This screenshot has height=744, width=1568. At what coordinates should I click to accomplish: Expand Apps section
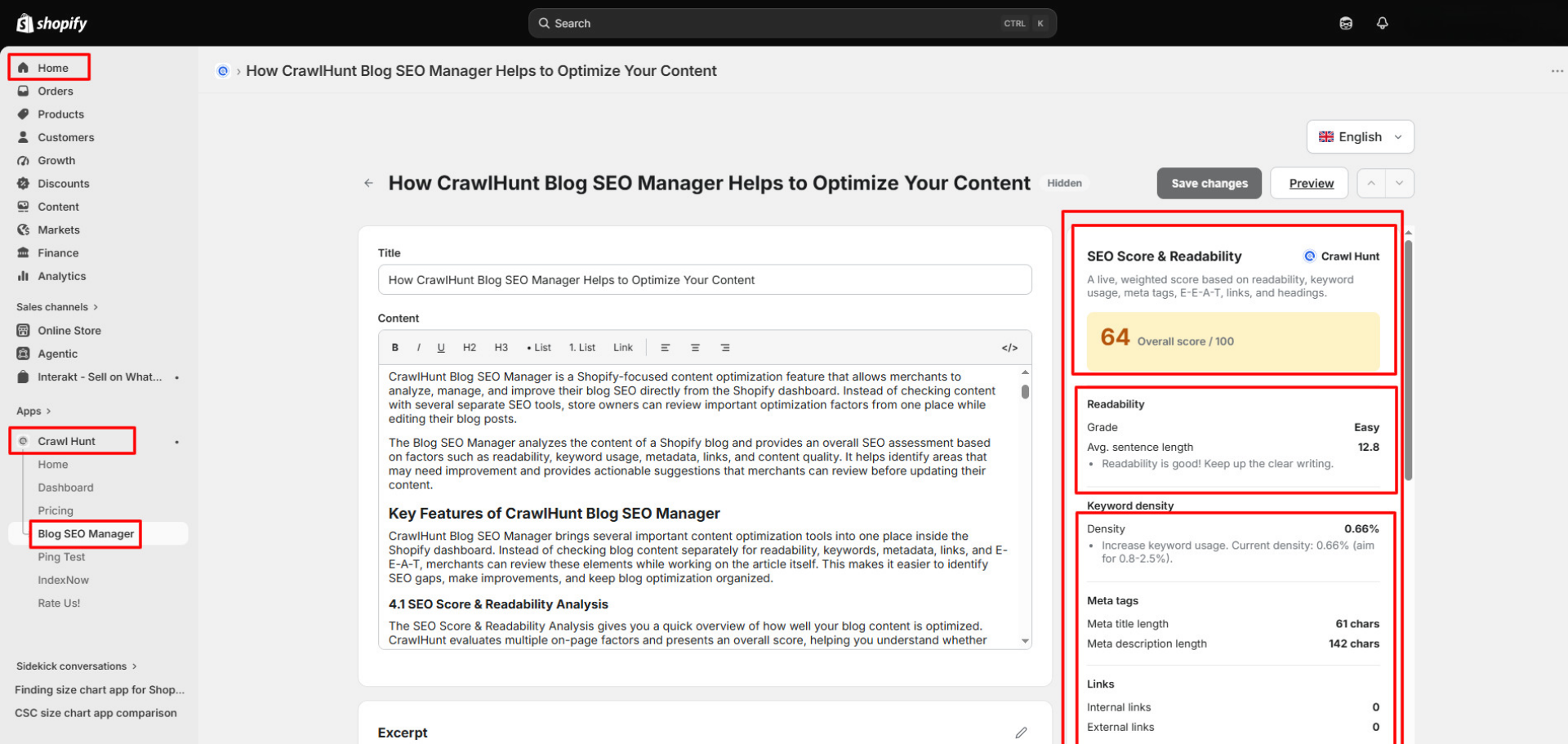click(x=33, y=411)
